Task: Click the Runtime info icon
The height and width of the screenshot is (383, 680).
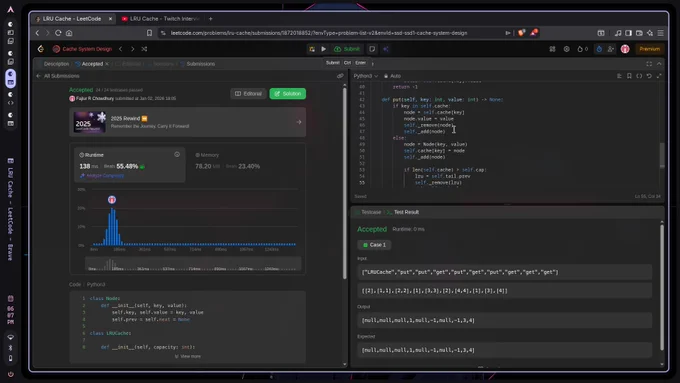Action: tap(177, 154)
